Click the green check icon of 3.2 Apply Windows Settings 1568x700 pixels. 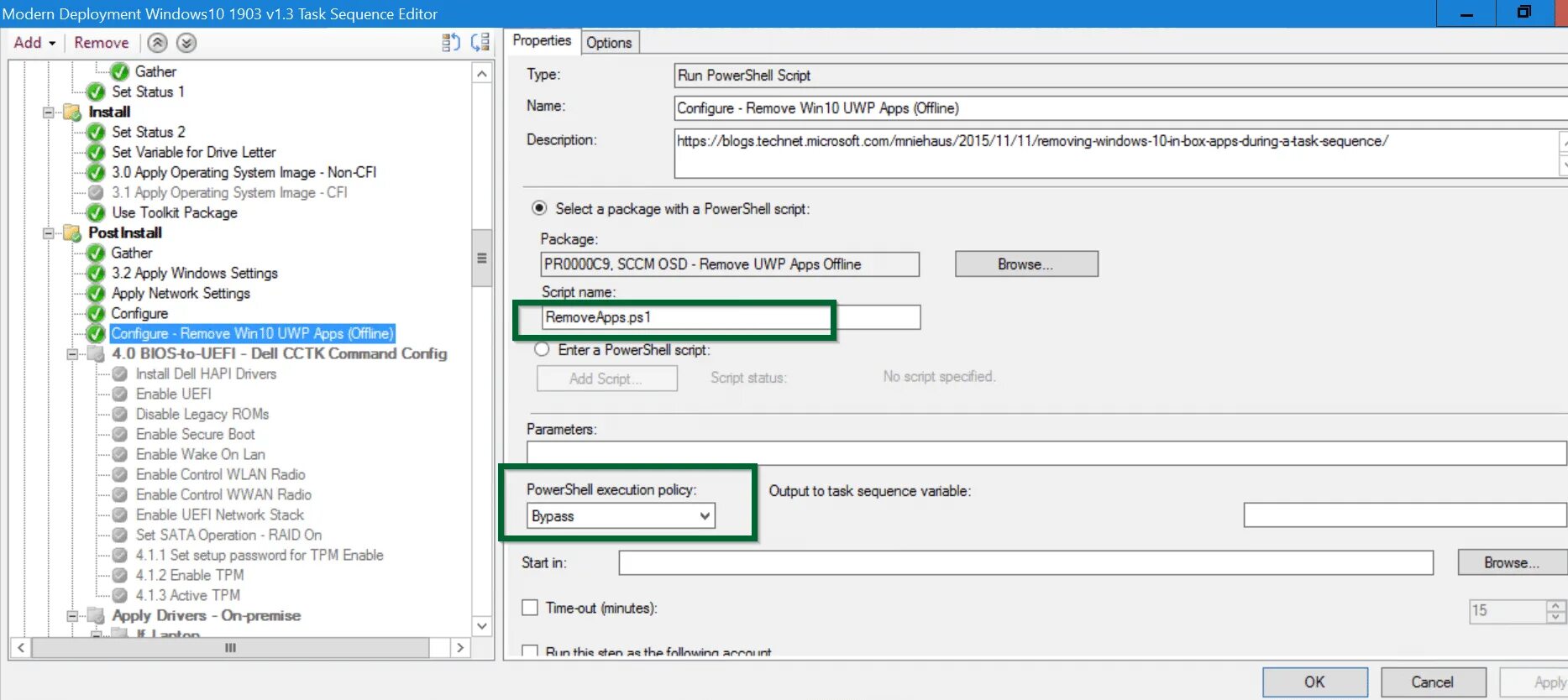[97, 273]
